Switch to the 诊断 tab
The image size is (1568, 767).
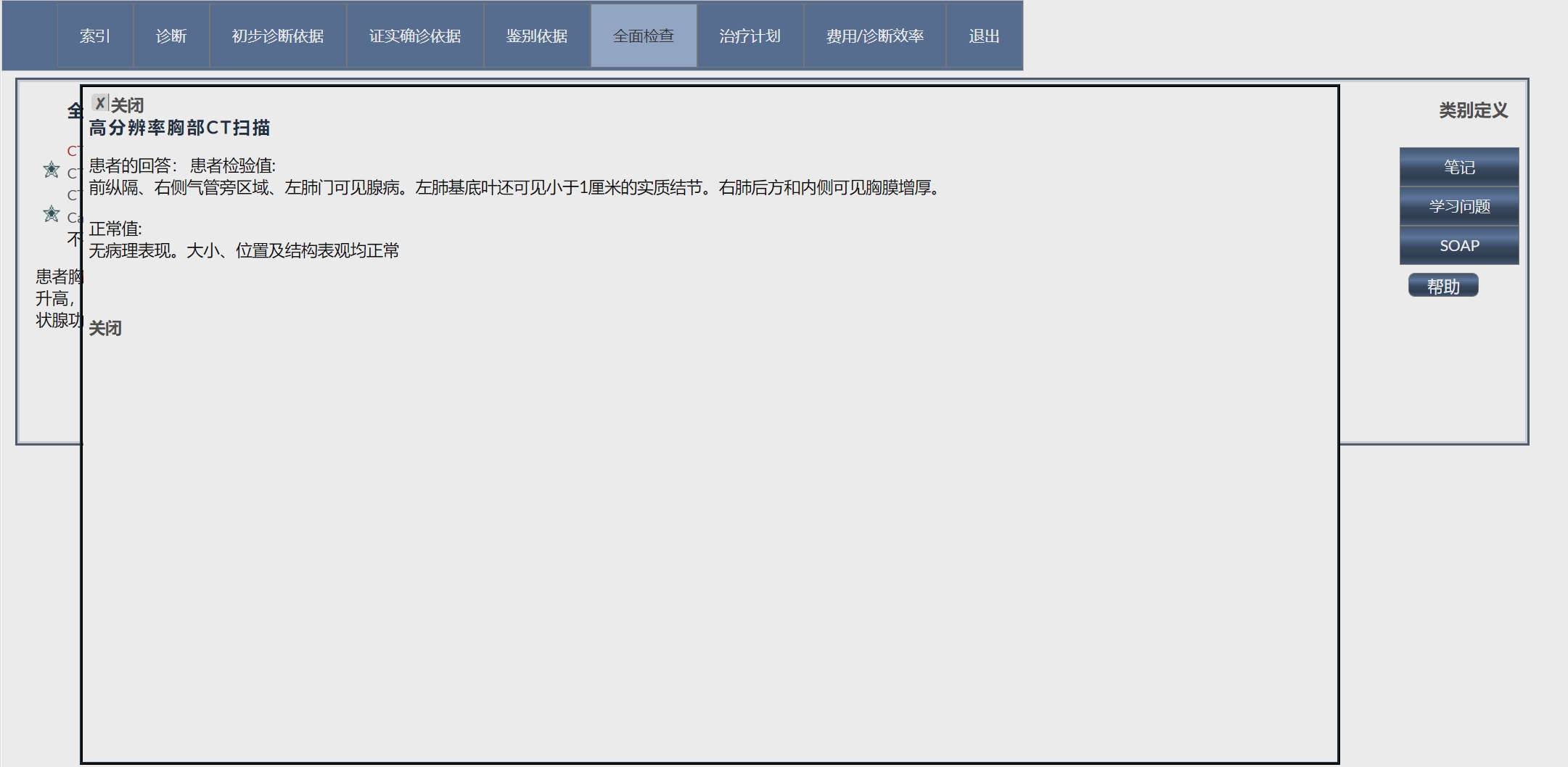(171, 36)
